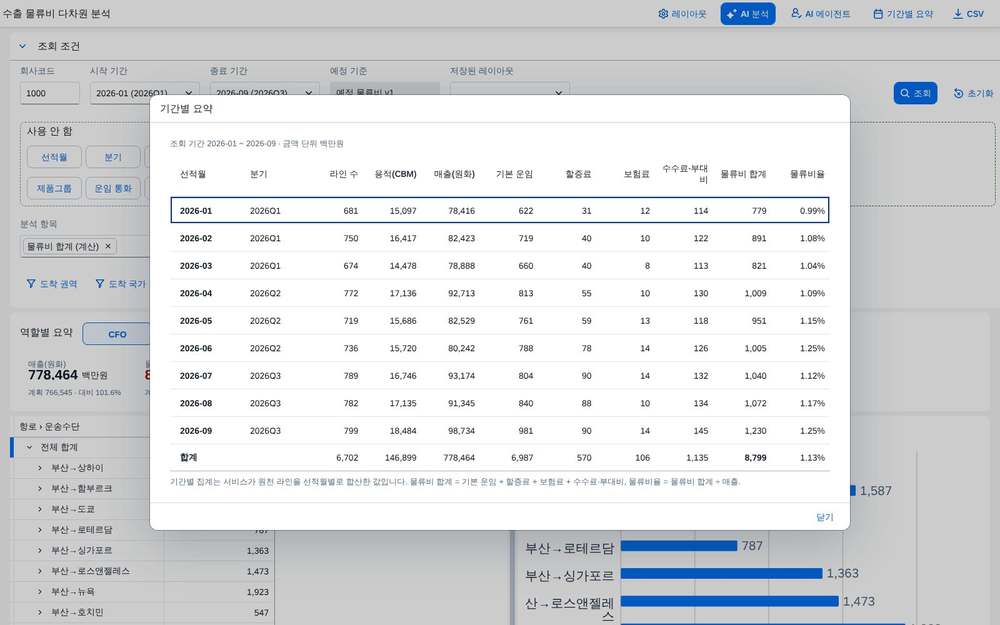Select the CFO role tab
The image size is (1000, 625).
pyautogui.click(x=117, y=334)
